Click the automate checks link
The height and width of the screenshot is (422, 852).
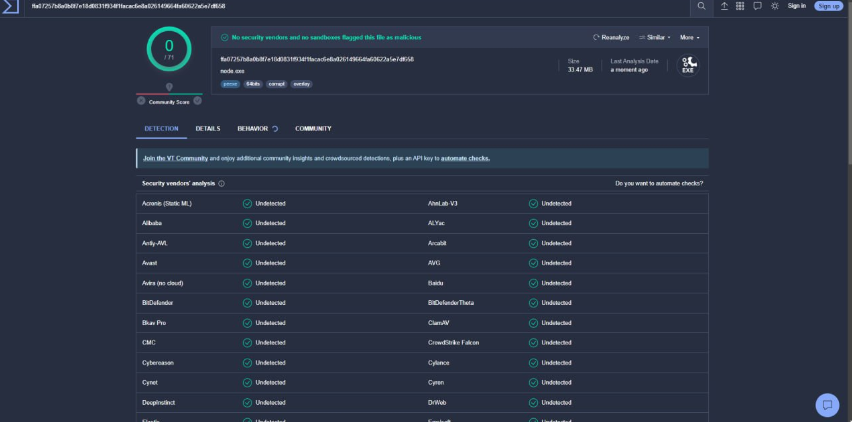click(465, 159)
